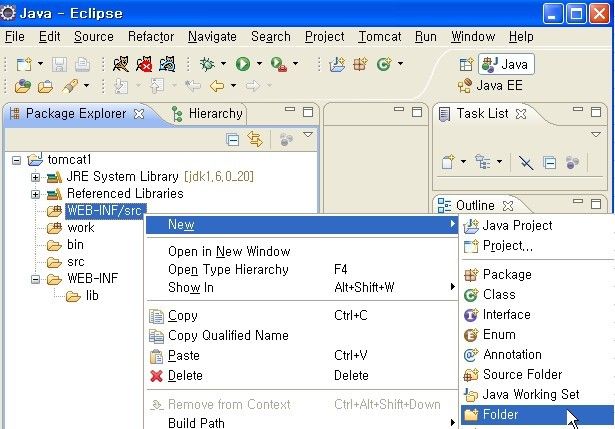Click the Open Task folder icon
The width and height of the screenshot is (615, 429).
45,86
